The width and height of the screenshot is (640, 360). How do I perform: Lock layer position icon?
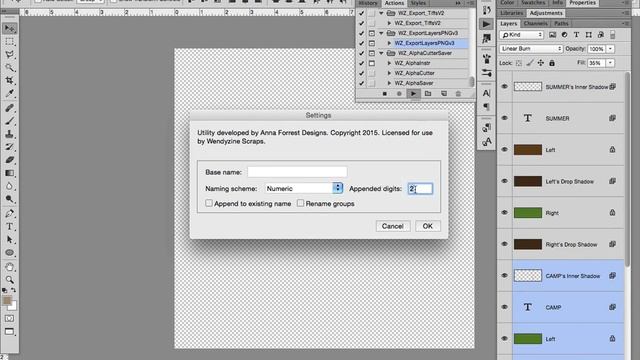(540, 63)
